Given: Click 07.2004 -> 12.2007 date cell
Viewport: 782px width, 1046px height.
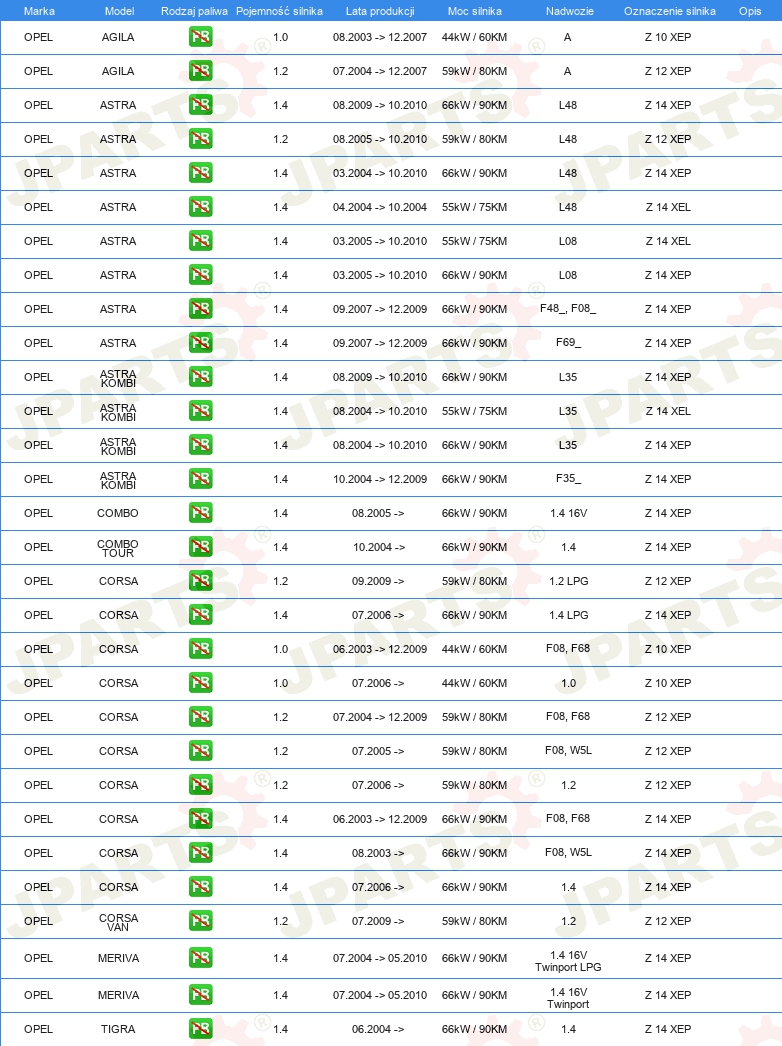Looking at the screenshot, I should [x=380, y=71].
